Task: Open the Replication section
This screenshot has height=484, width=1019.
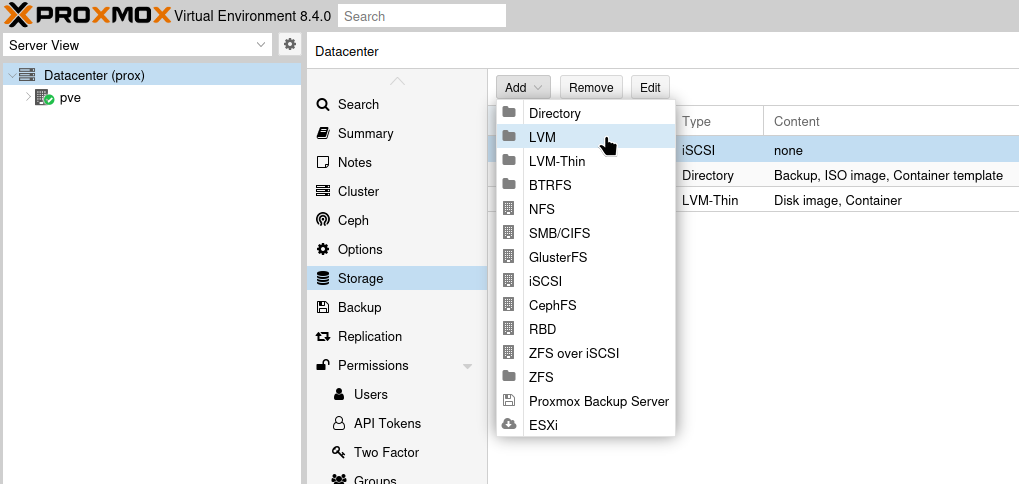Action: pyautogui.click(x=397, y=337)
